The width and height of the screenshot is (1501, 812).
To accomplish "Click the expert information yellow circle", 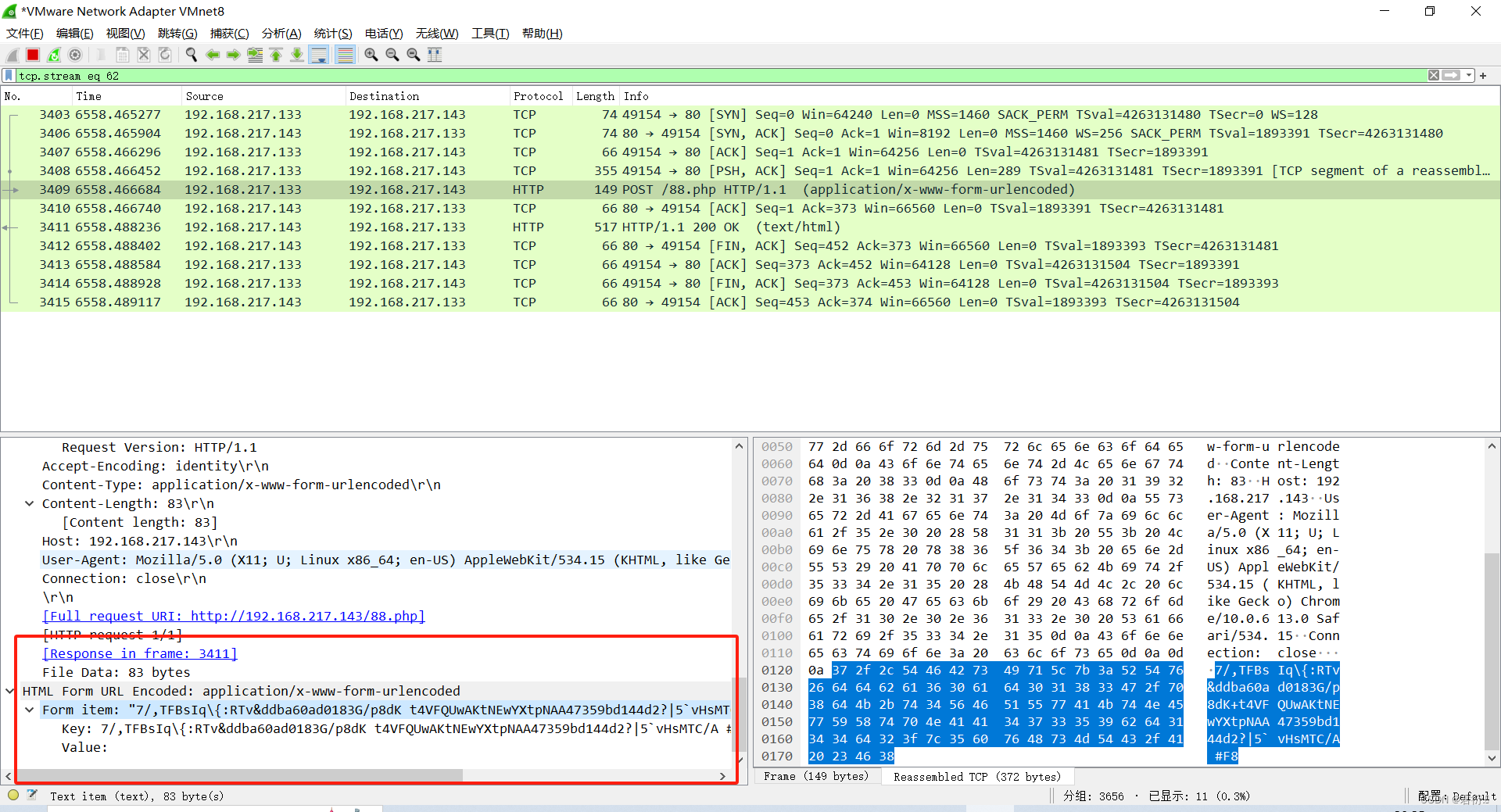I will tap(13, 796).
